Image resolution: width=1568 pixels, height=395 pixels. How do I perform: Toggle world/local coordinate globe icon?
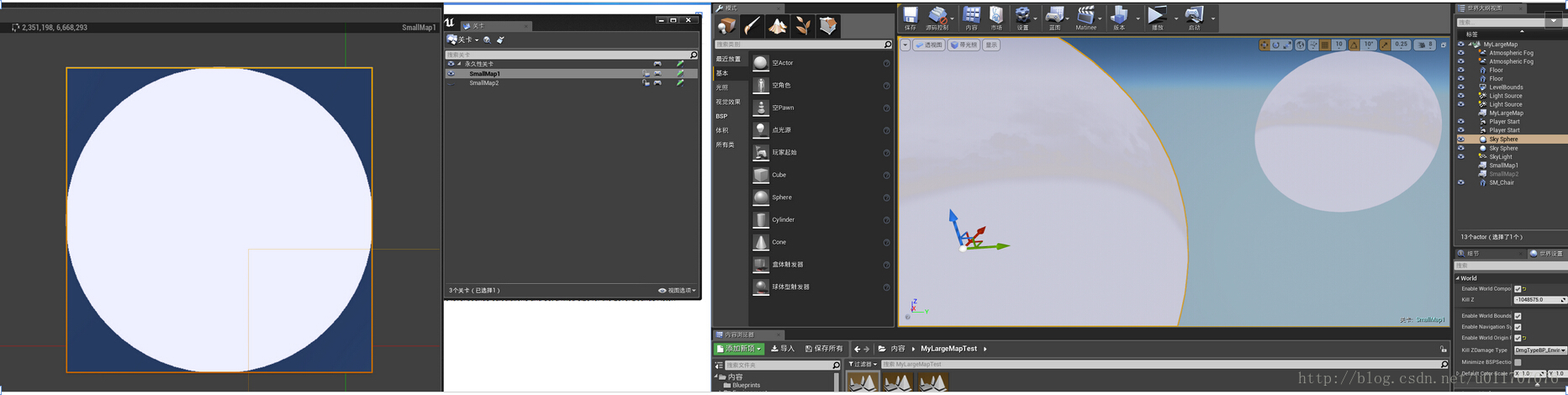(x=1301, y=45)
